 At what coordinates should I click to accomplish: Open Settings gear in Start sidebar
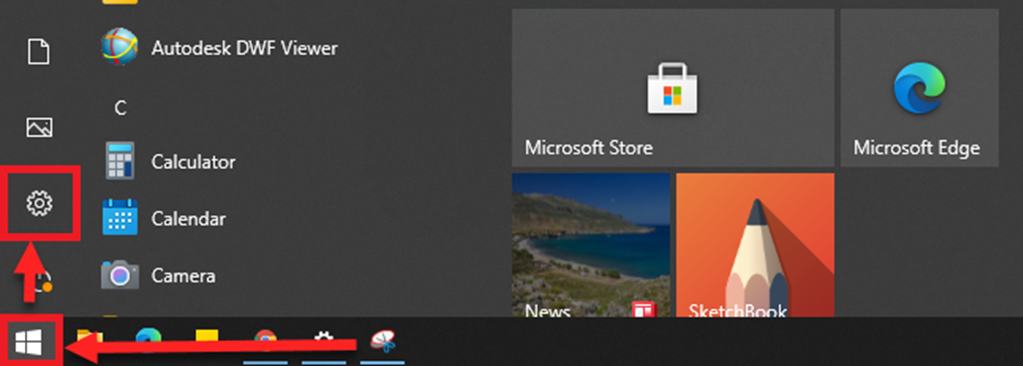(39, 203)
